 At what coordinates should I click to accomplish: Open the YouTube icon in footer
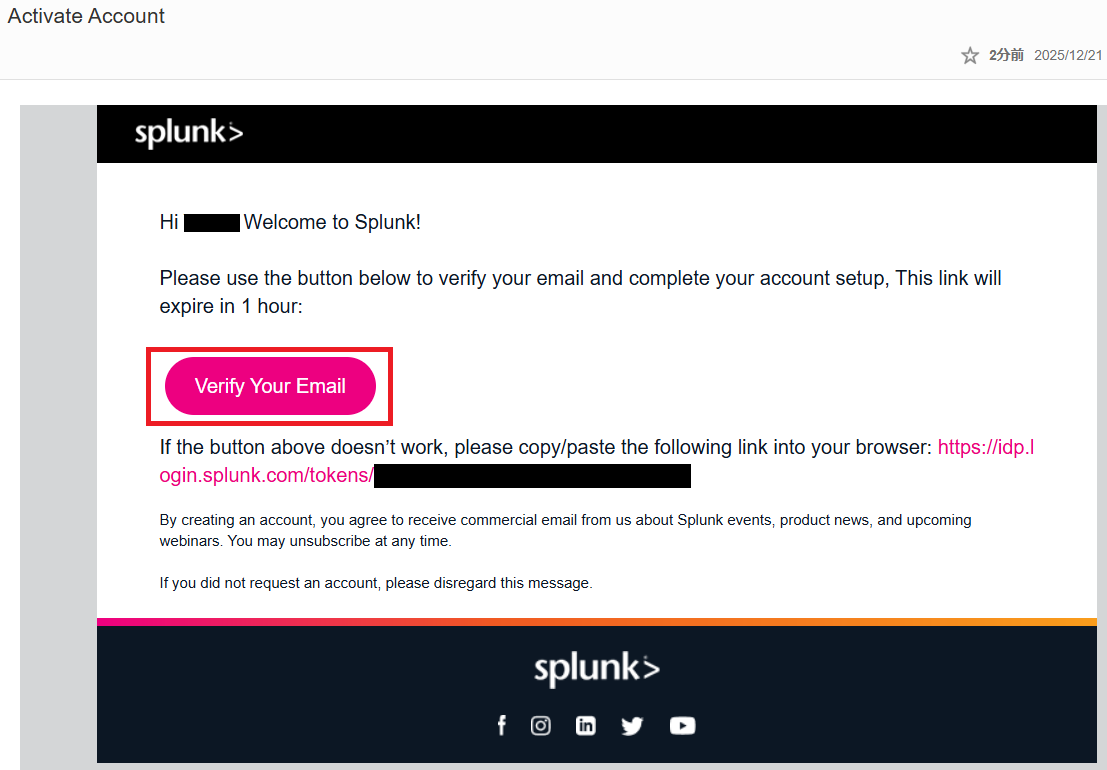pos(682,726)
